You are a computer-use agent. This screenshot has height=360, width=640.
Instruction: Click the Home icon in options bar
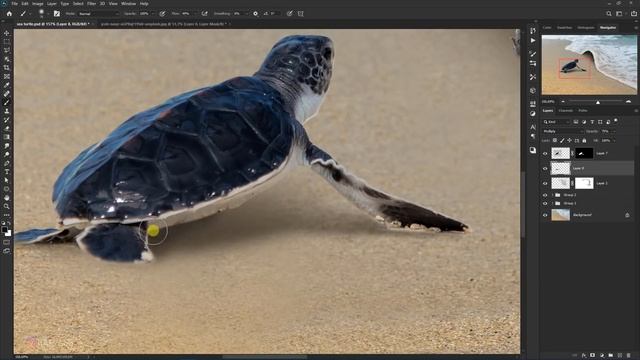[x=9, y=13]
